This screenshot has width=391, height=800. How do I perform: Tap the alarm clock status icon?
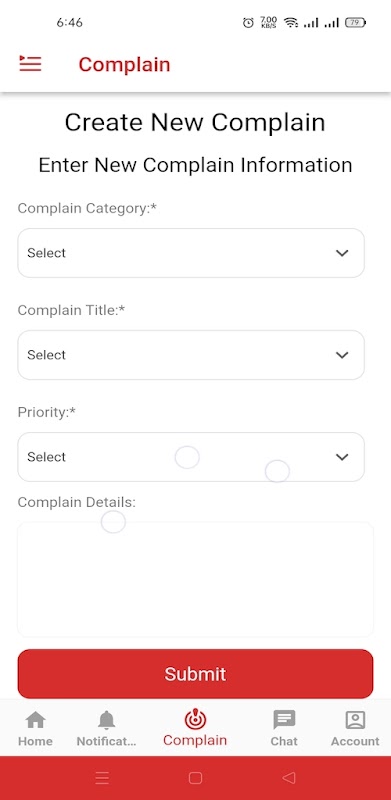248,22
